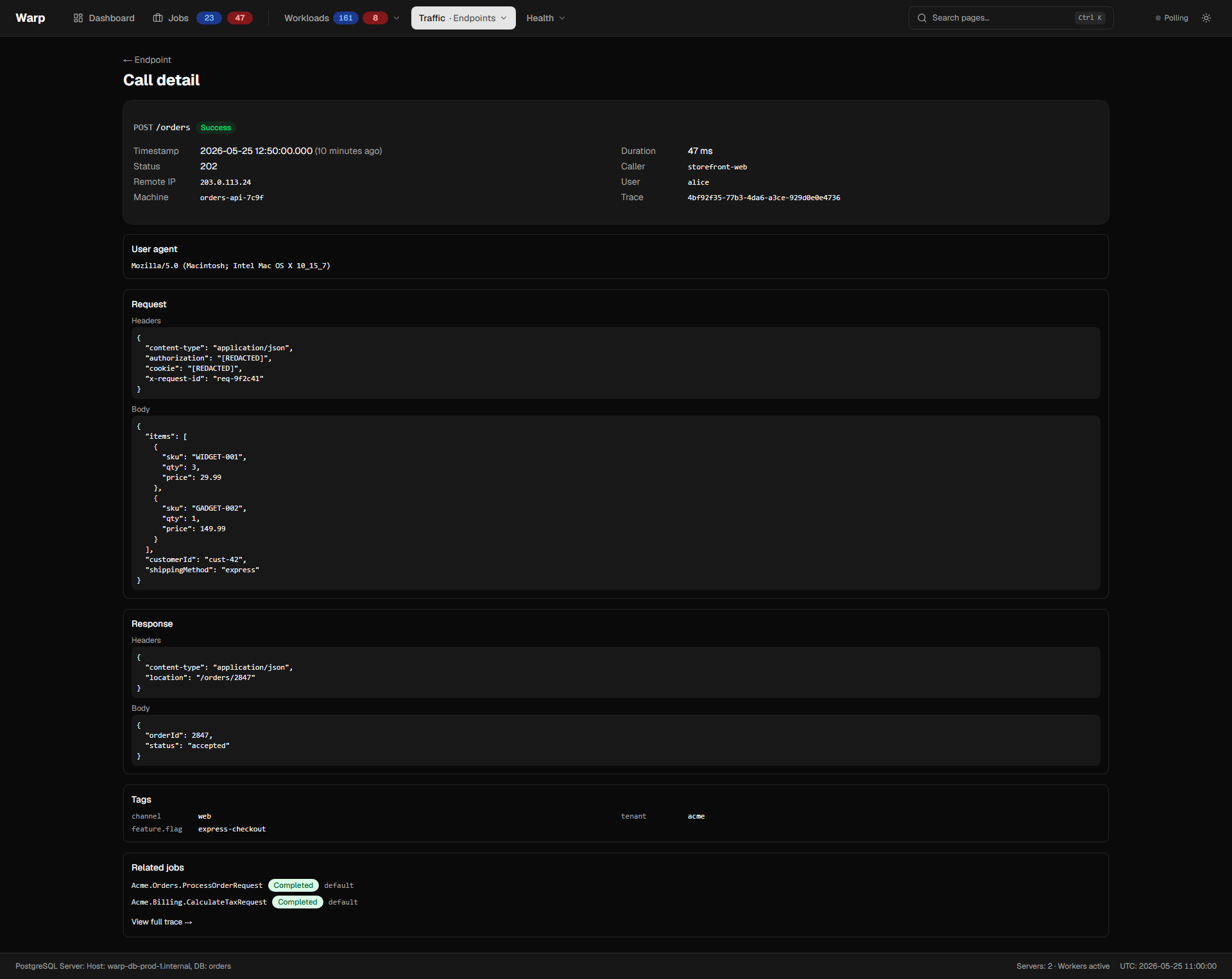
Task: Select the Mozilla/5.0 user agent string
Action: [x=231, y=266]
